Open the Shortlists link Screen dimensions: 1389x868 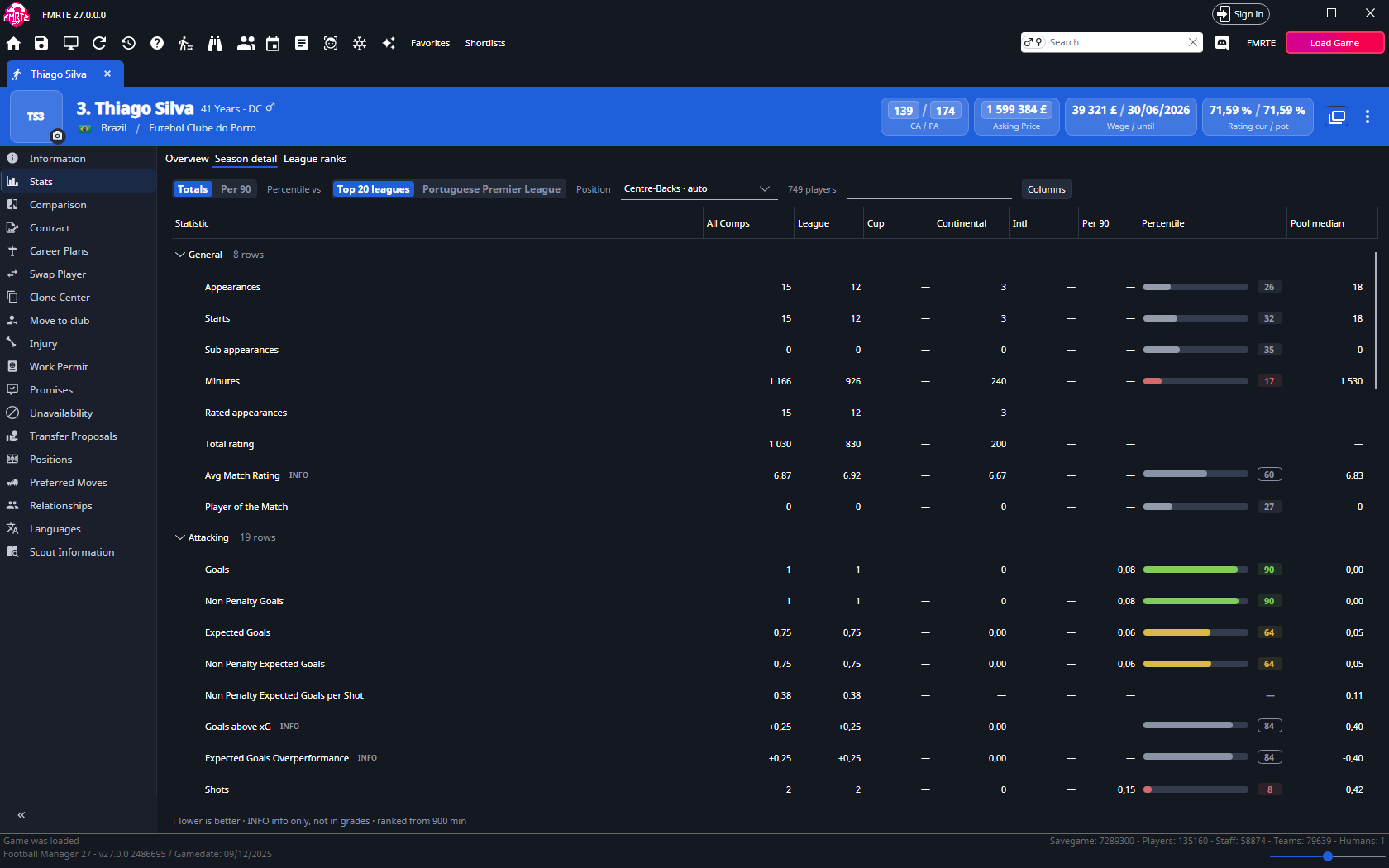pos(485,43)
